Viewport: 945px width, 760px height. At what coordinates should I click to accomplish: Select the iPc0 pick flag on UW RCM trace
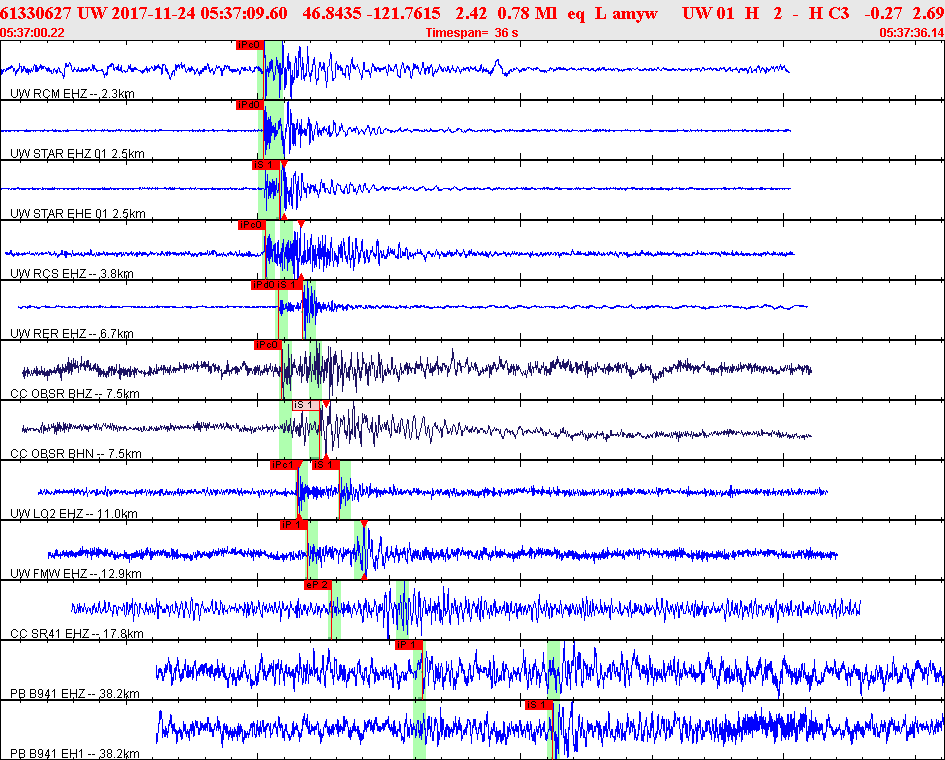[250, 45]
